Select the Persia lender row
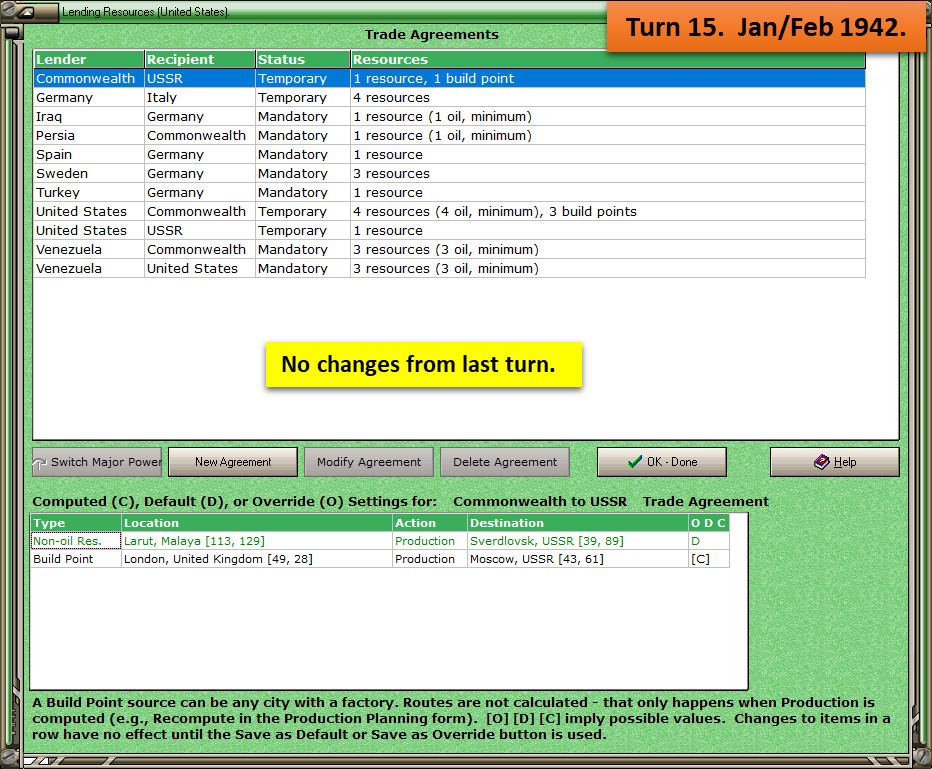 pyautogui.click(x=449, y=135)
